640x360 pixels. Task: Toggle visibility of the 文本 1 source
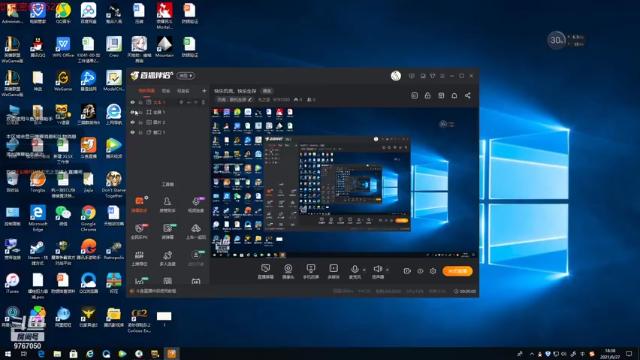(x=132, y=102)
